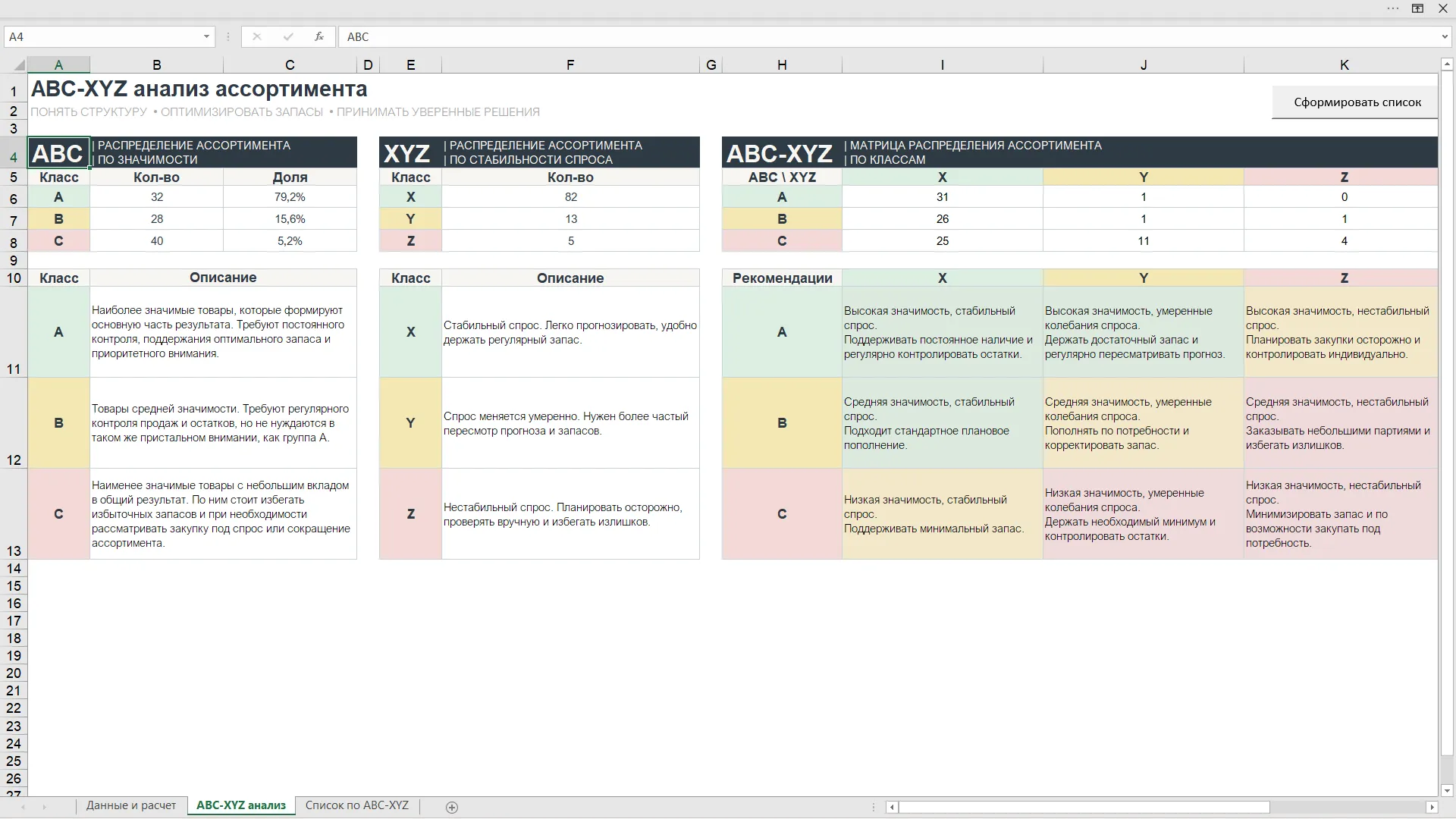Image resolution: width=1456 pixels, height=819 pixels.
Task: Open the Name Box dropdown arrow
Action: 206,36
